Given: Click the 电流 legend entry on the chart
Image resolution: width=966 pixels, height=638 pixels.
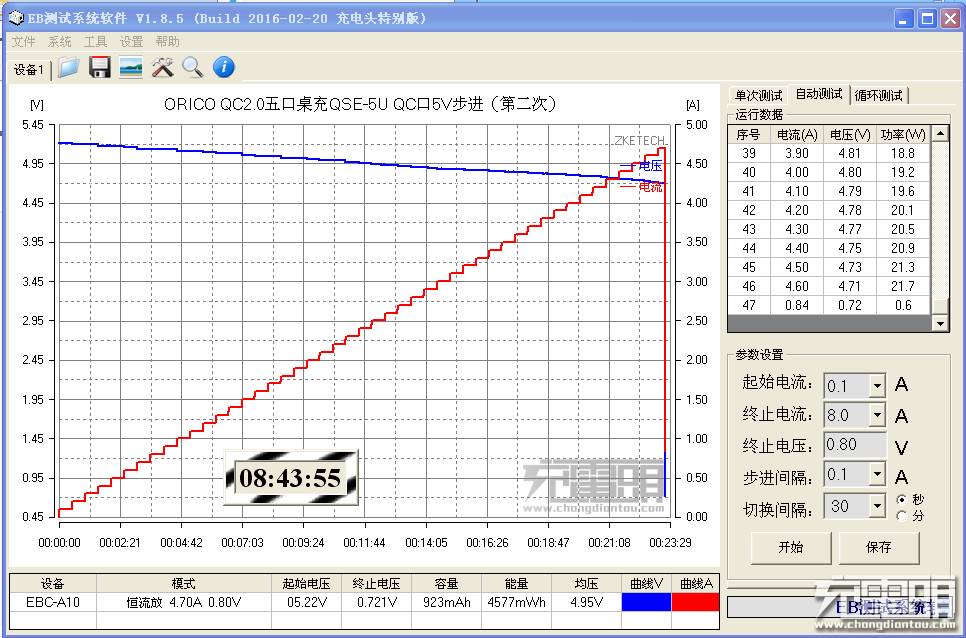Looking at the screenshot, I should (x=643, y=186).
